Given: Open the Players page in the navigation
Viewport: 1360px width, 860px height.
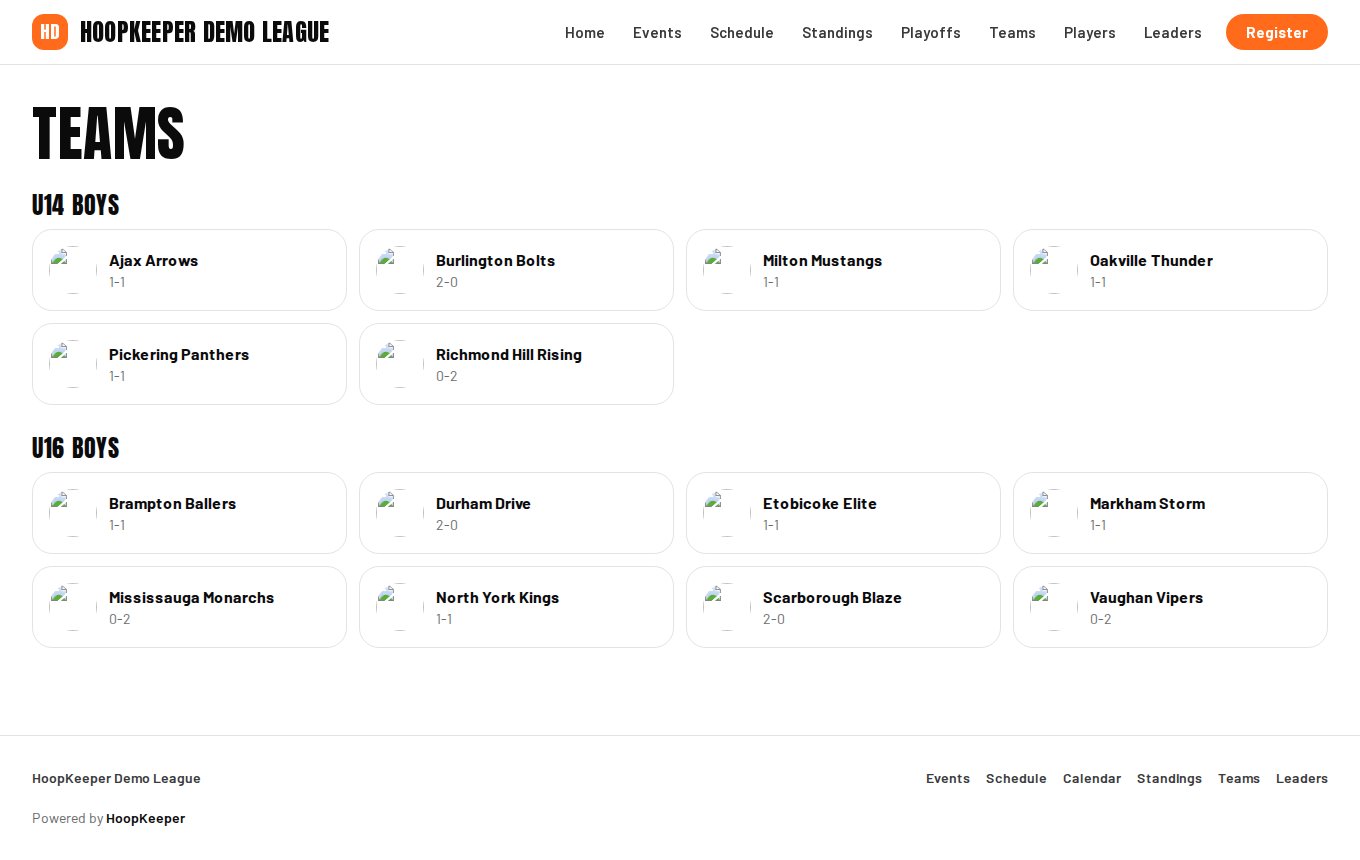Looking at the screenshot, I should (x=1090, y=32).
